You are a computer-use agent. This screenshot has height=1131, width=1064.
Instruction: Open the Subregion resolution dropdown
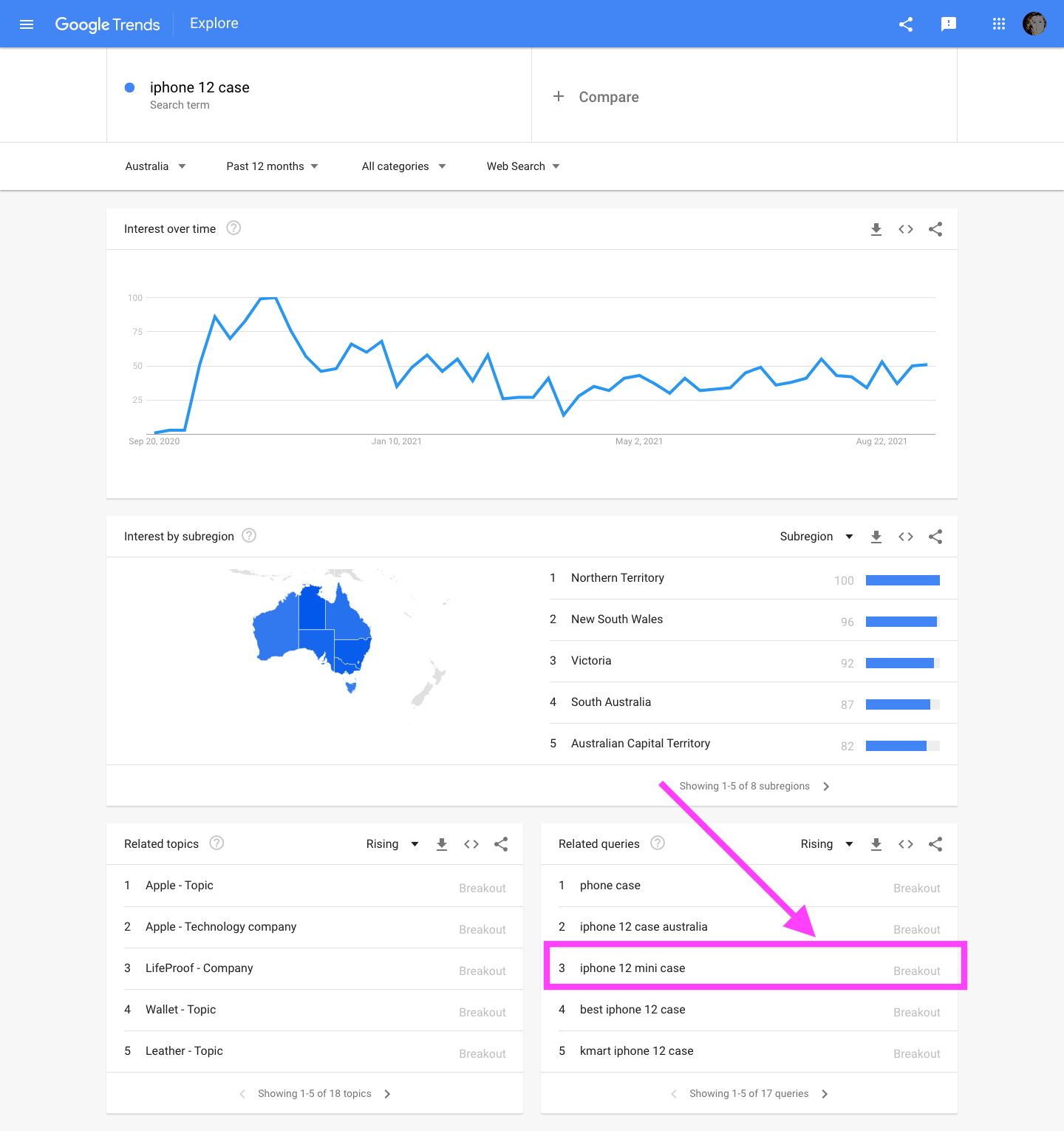816,537
